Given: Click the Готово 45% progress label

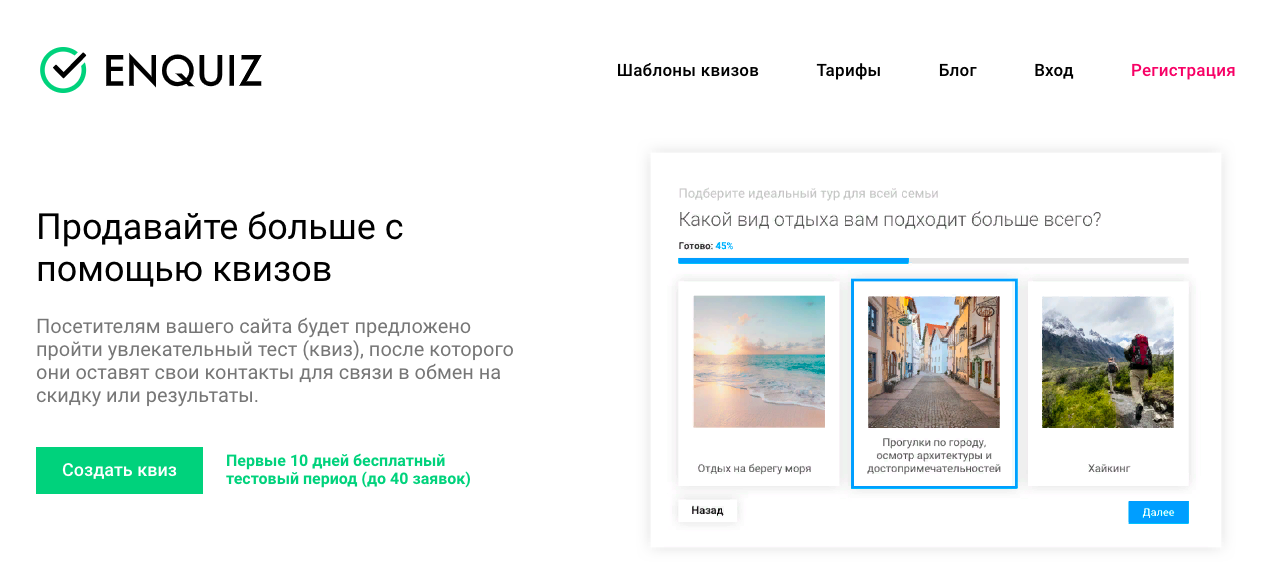Looking at the screenshot, I should 705,245.
